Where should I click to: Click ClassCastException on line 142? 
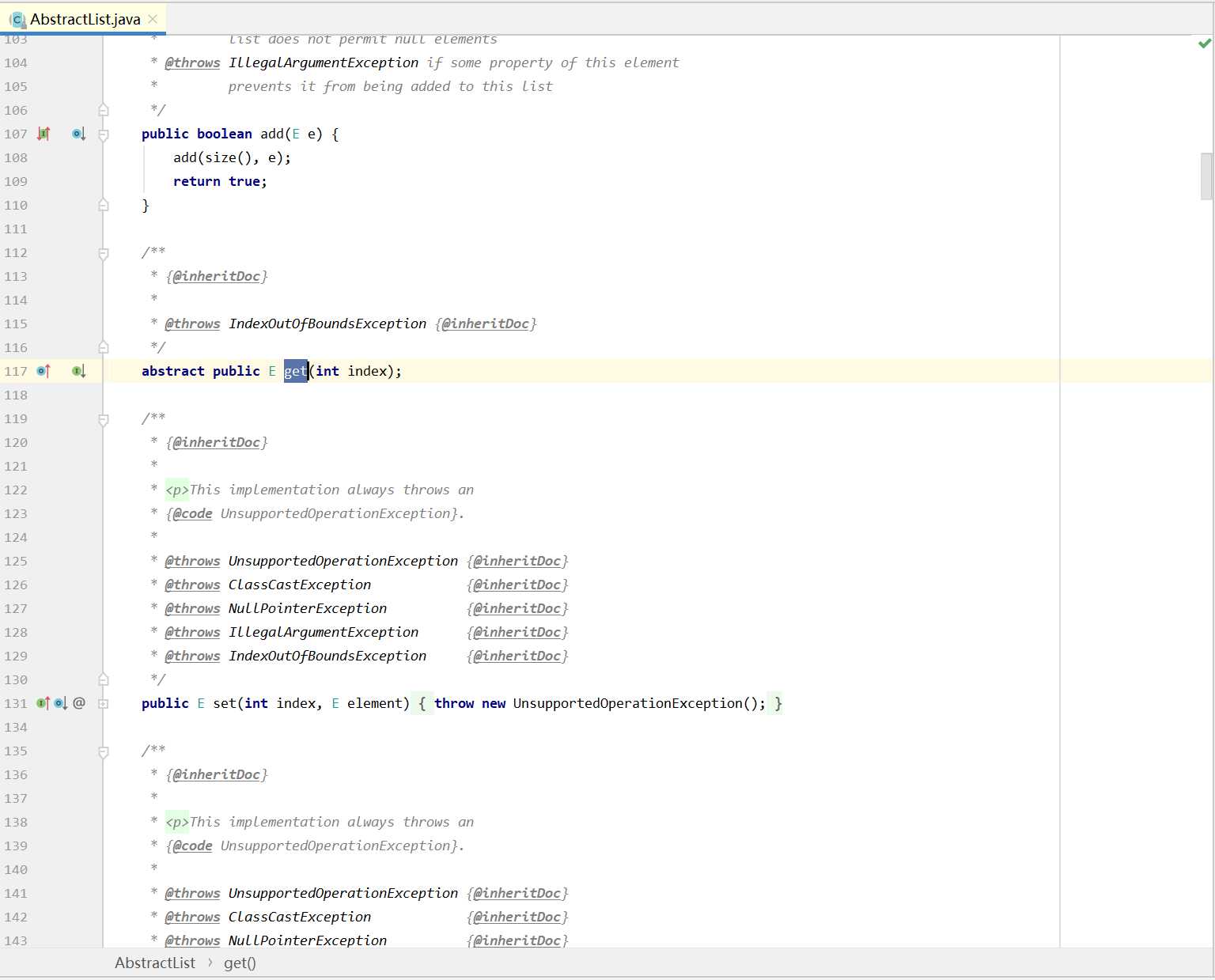click(300, 917)
